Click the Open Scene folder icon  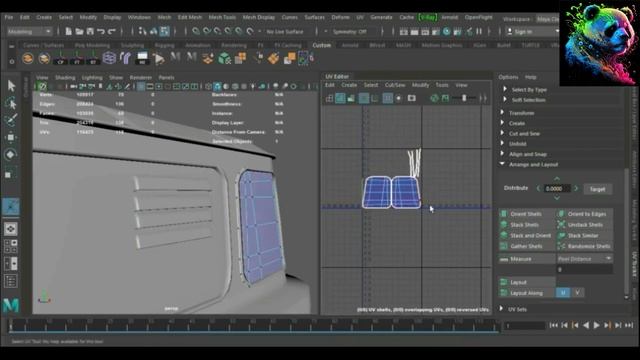(x=79, y=31)
